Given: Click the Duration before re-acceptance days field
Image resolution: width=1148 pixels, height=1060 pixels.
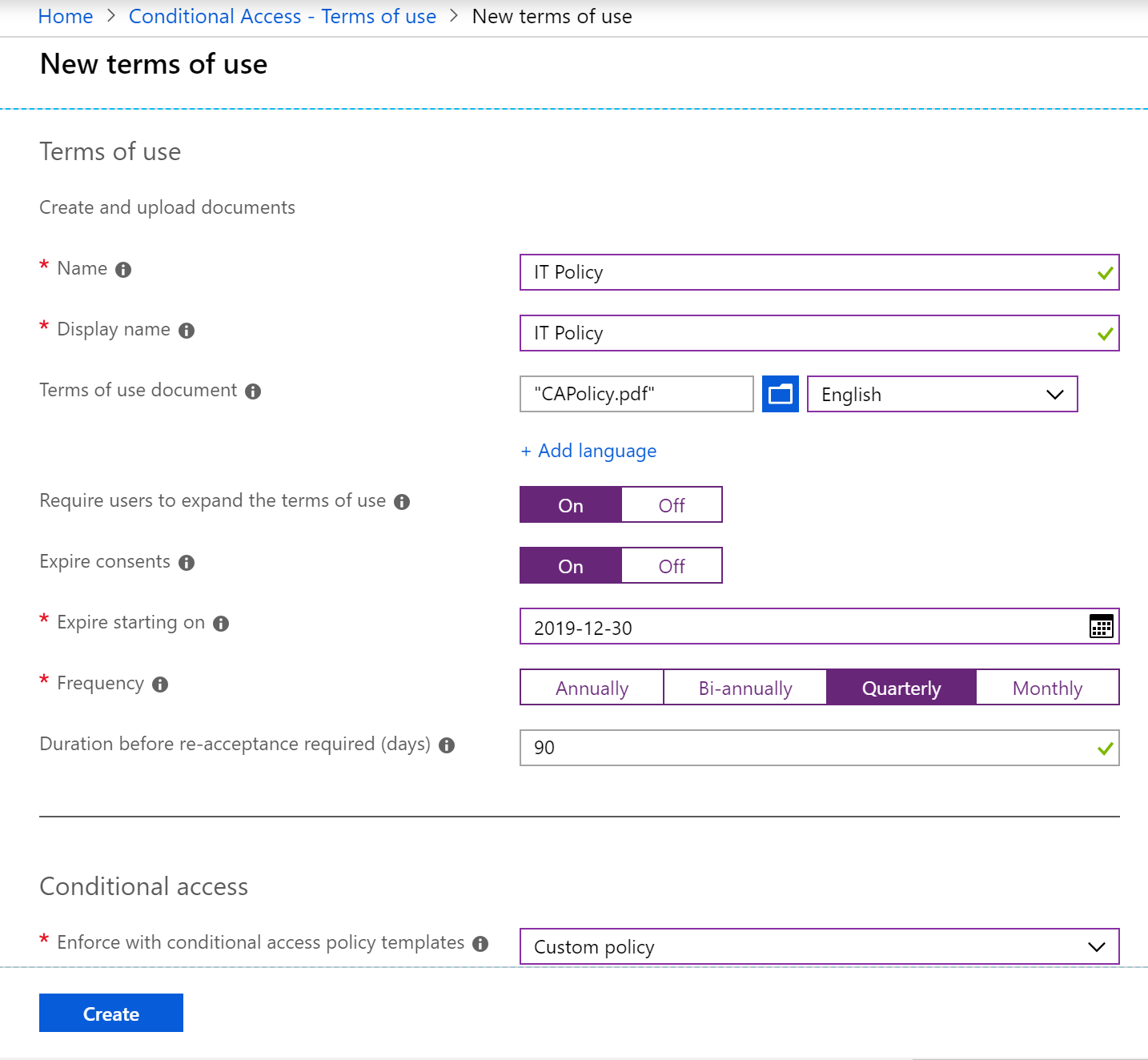Looking at the screenshot, I should (x=809, y=748).
